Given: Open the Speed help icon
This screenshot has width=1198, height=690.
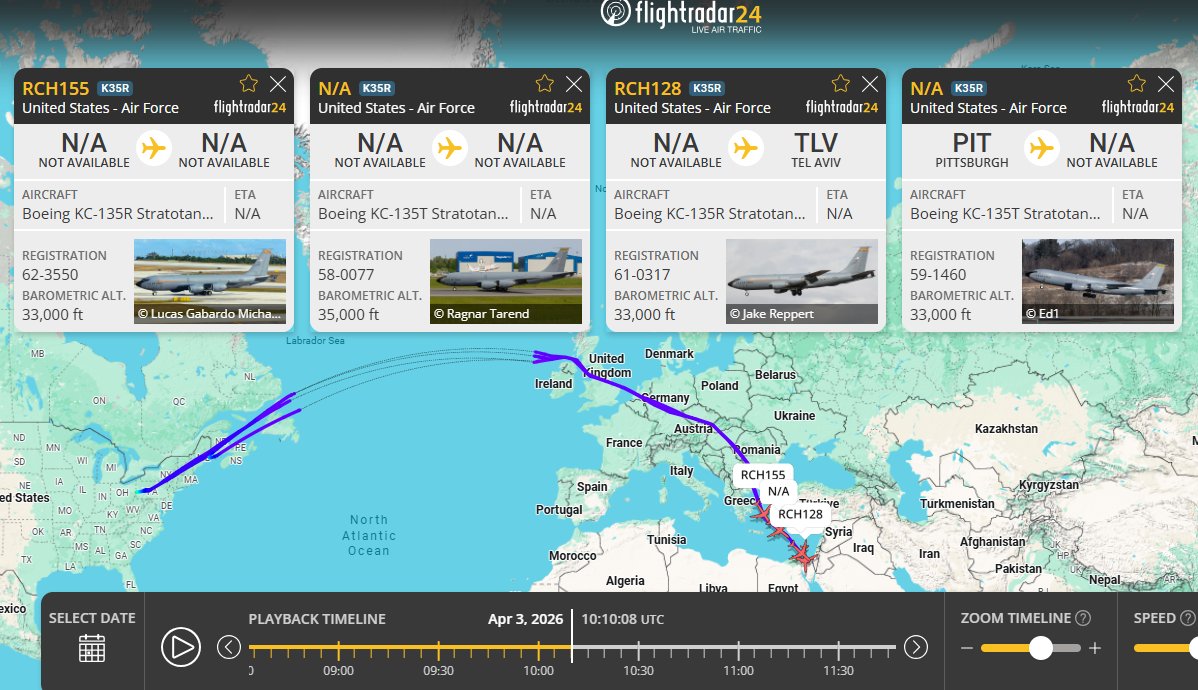Looking at the screenshot, I should [x=1187, y=618].
